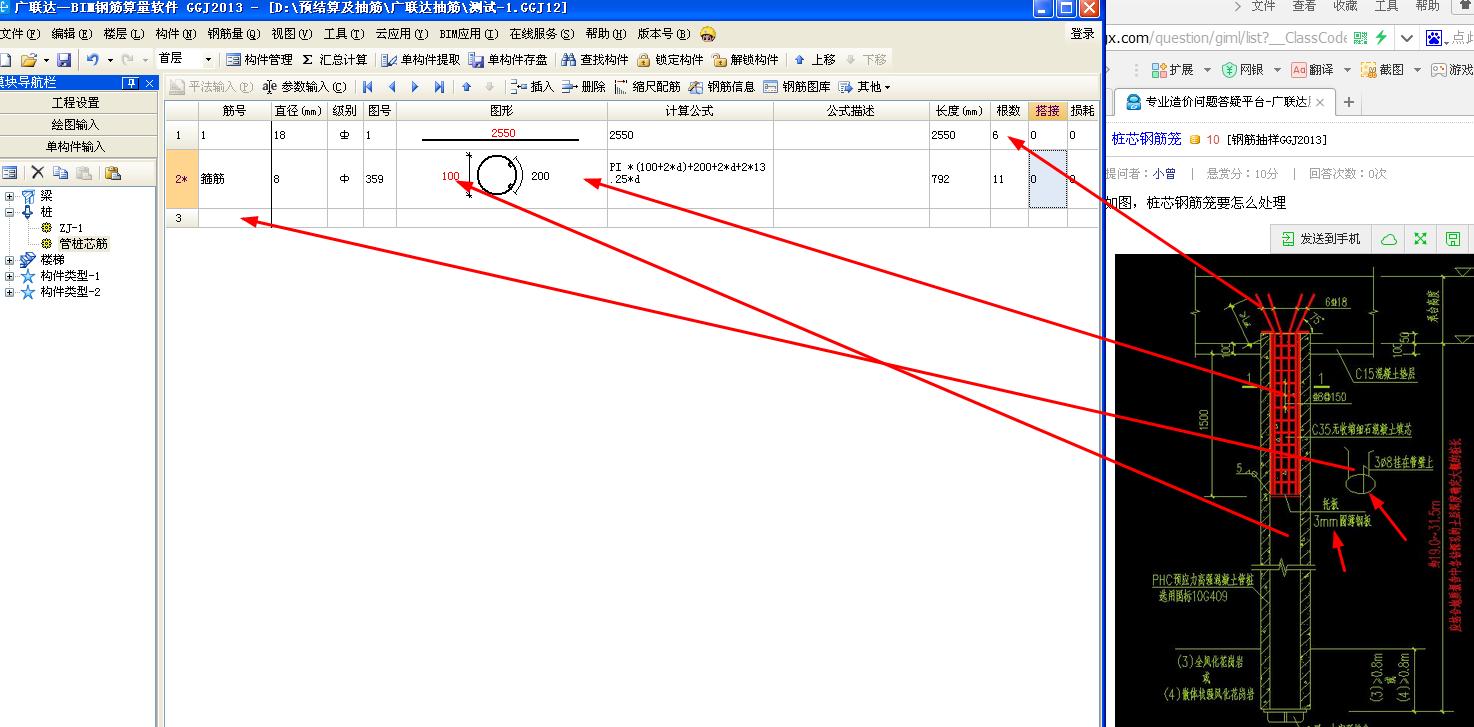The image size is (1474, 727).
Task: Click the undo arrow icon
Action: tap(92, 60)
